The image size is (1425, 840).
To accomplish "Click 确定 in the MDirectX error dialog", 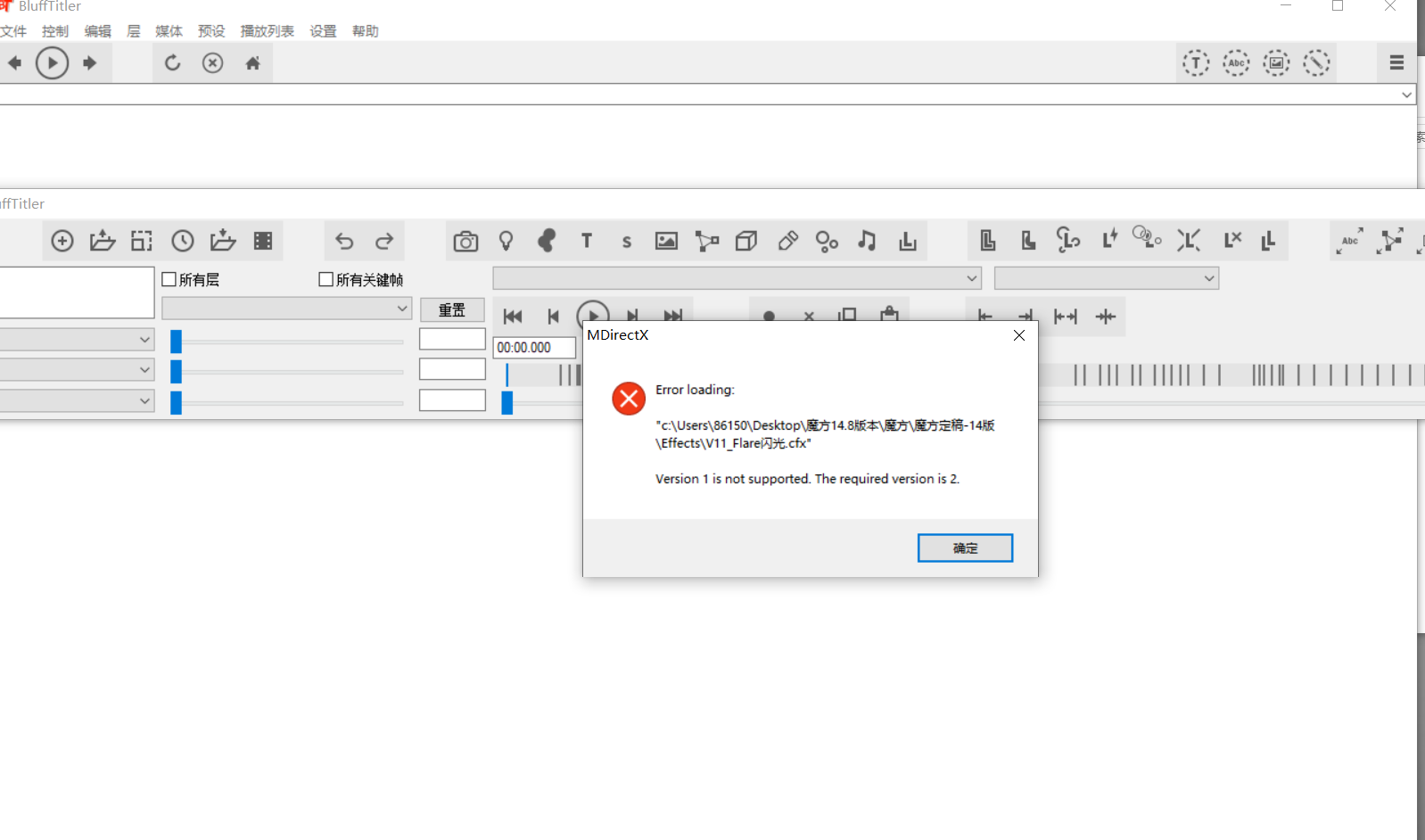I will (965, 548).
